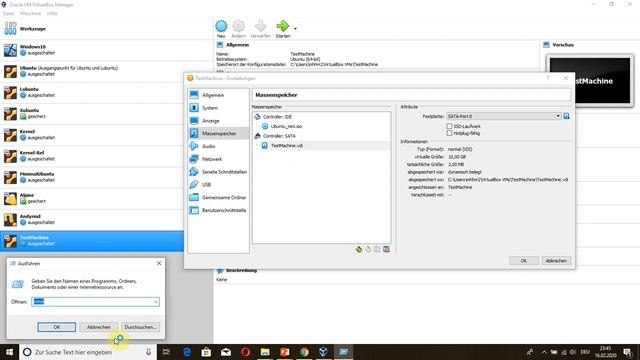Screen dimensions: 640x360
Task: Select Massenspeicher in the settings sidebar
Action: 218,133
